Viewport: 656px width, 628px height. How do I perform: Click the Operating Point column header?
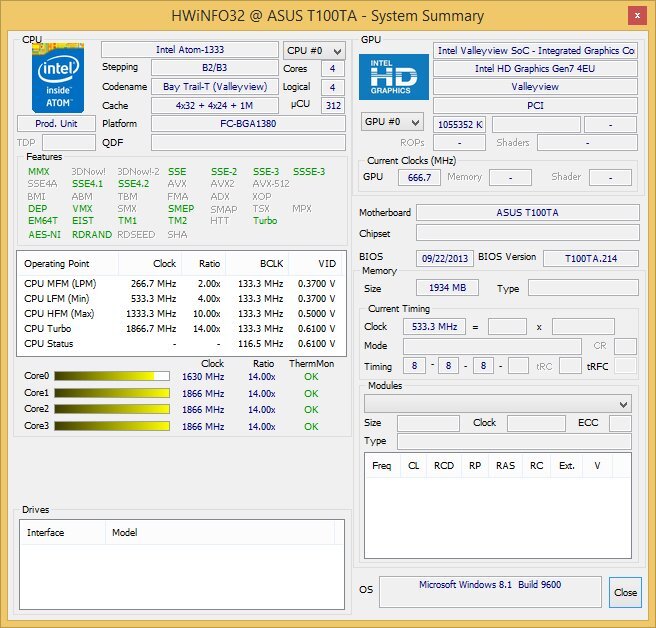[68, 264]
